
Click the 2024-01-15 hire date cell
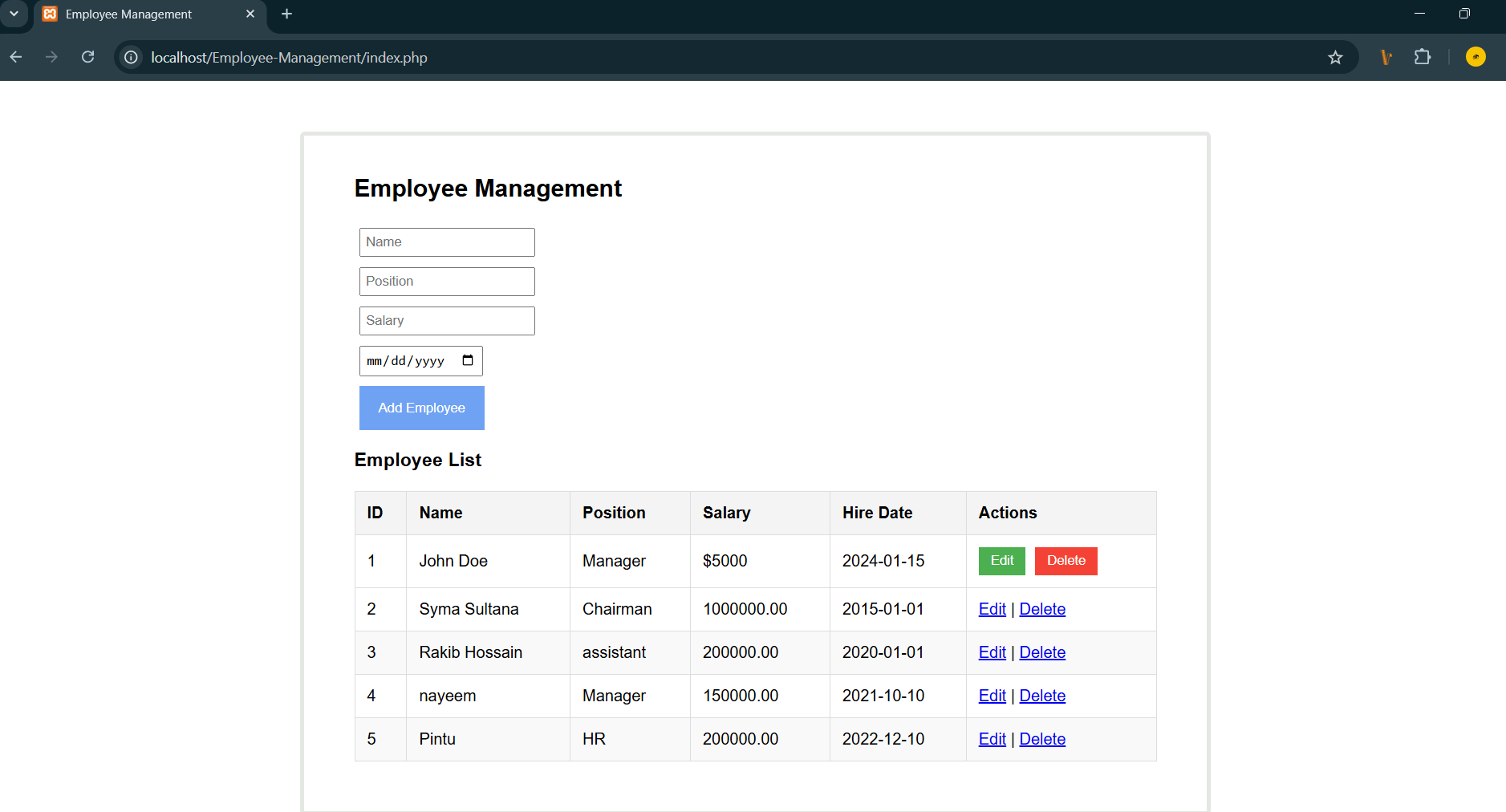tap(898, 561)
